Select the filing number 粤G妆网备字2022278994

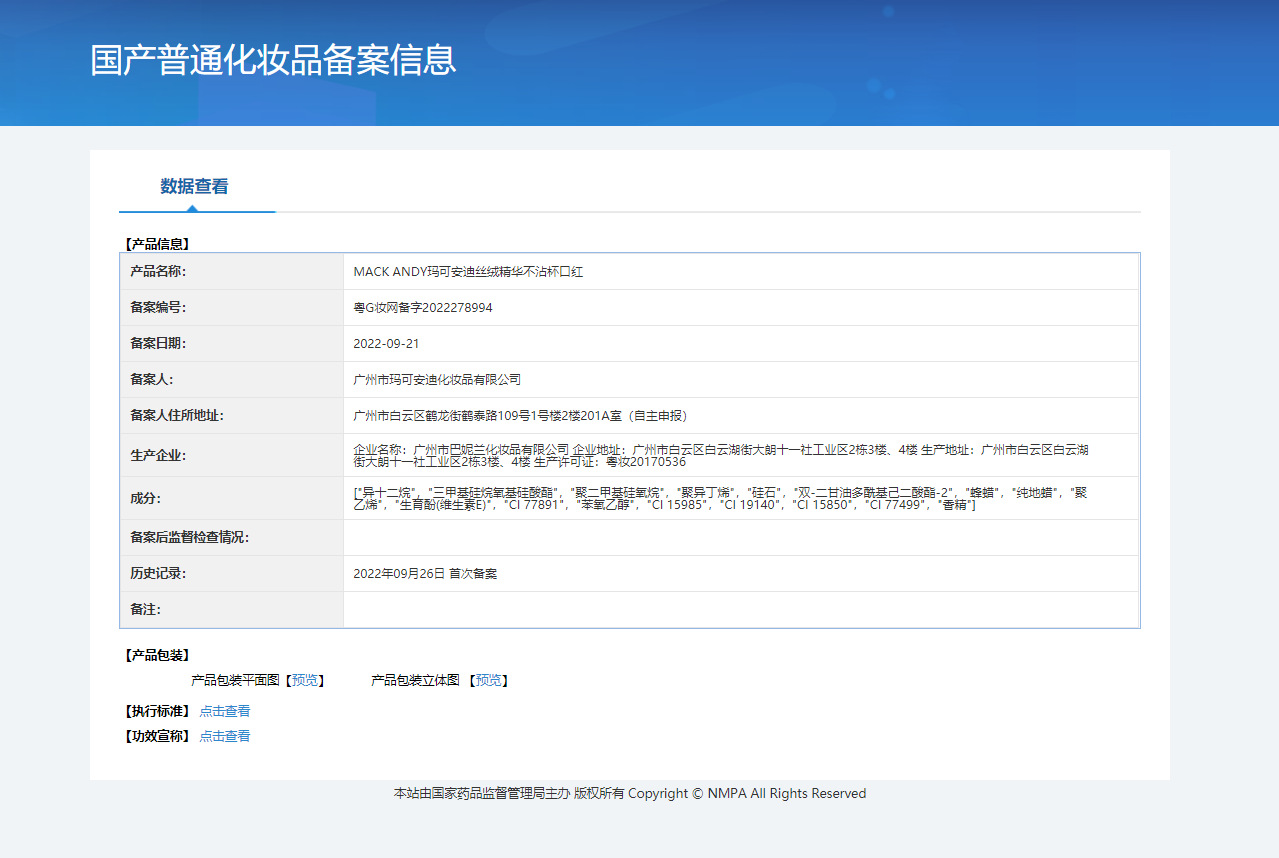(x=423, y=308)
